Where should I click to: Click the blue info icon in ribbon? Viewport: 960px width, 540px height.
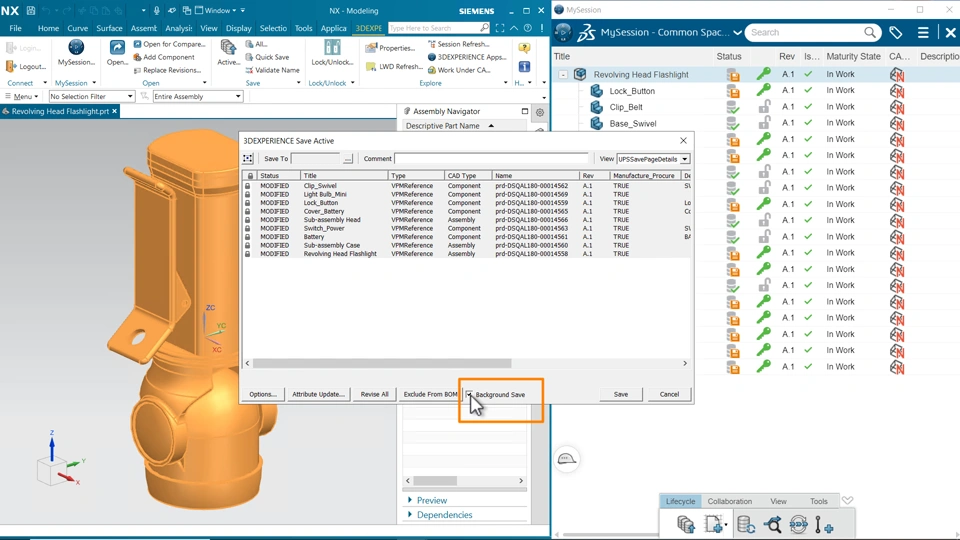pos(524,66)
